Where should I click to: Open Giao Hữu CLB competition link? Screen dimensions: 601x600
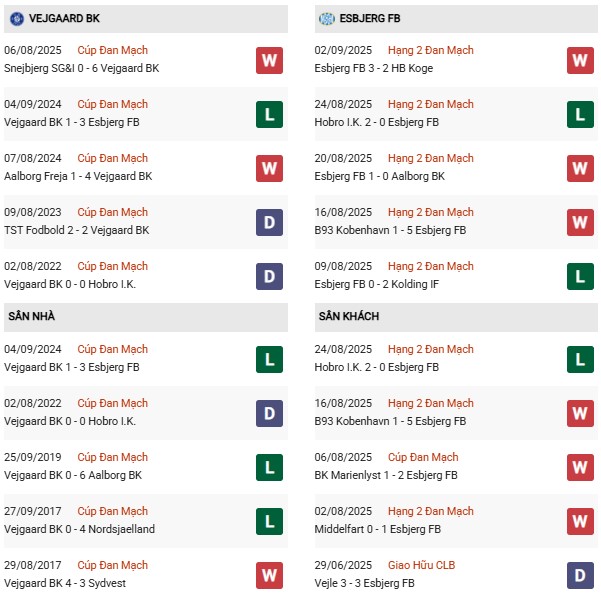click(421, 565)
